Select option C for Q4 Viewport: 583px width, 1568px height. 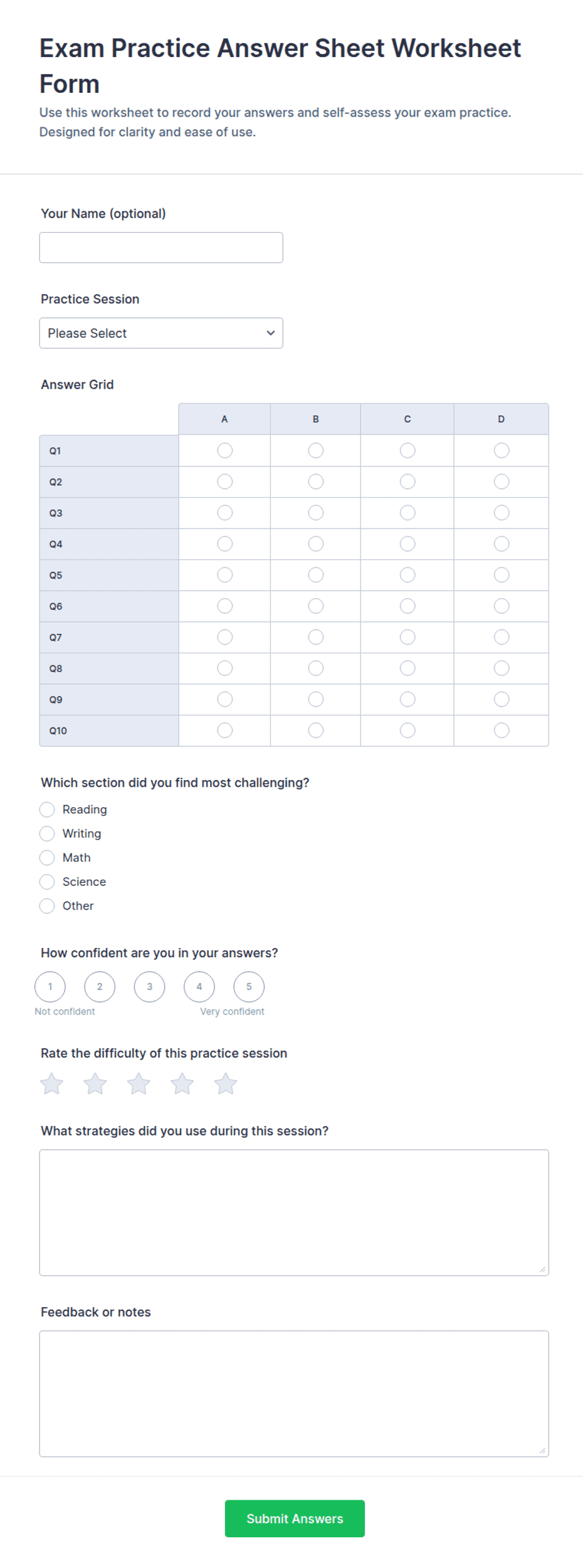[x=407, y=544]
